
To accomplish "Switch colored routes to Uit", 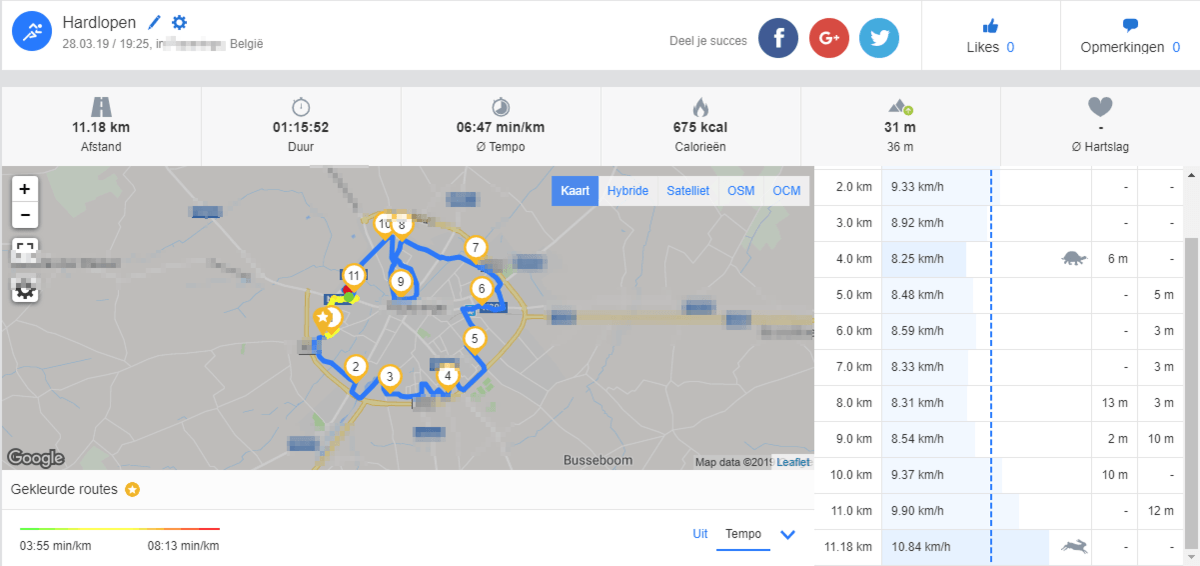I will 700,534.
